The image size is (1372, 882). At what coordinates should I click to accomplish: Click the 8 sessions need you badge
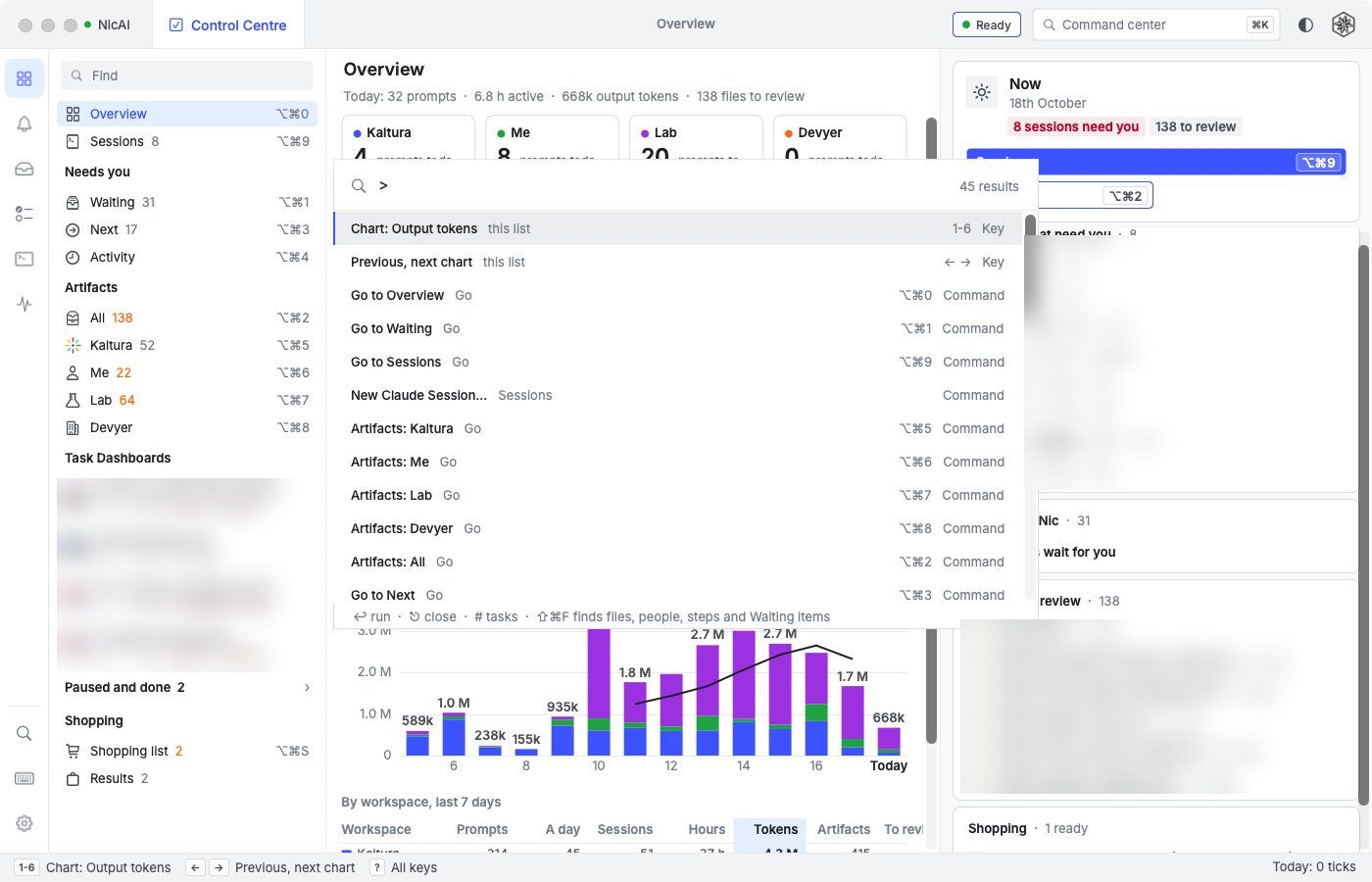tap(1076, 126)
